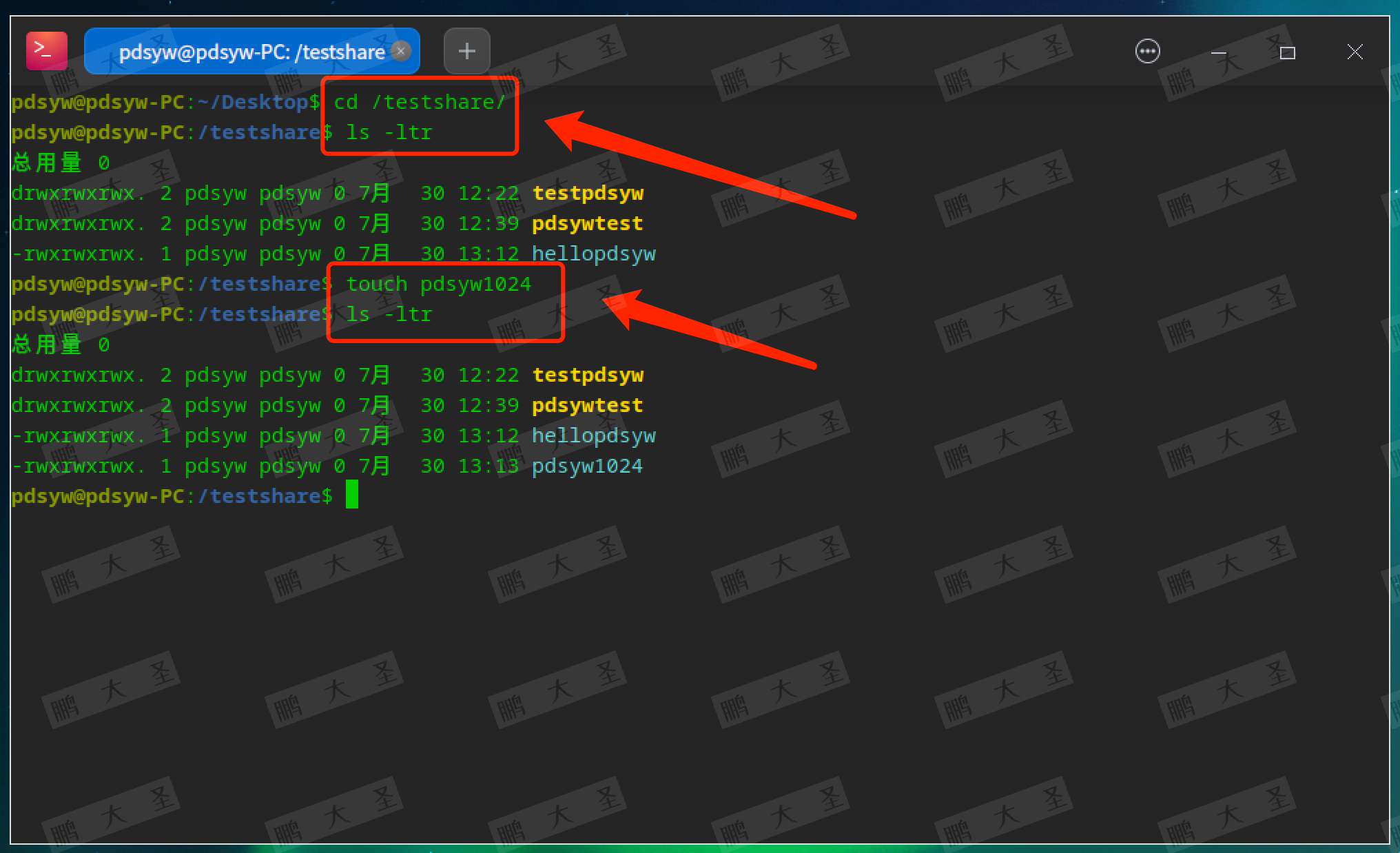The width and height of the screenshot is (1400, 853).
Task: Click first 'ls -ltr' command text
Action: coord(389,132)
